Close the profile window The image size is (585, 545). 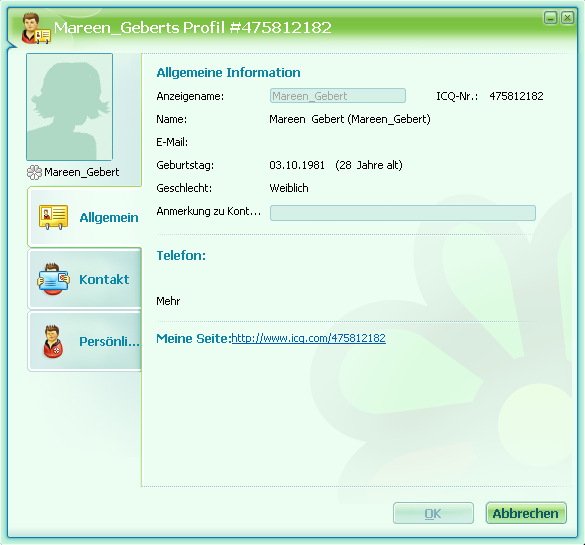pos(567,17)
